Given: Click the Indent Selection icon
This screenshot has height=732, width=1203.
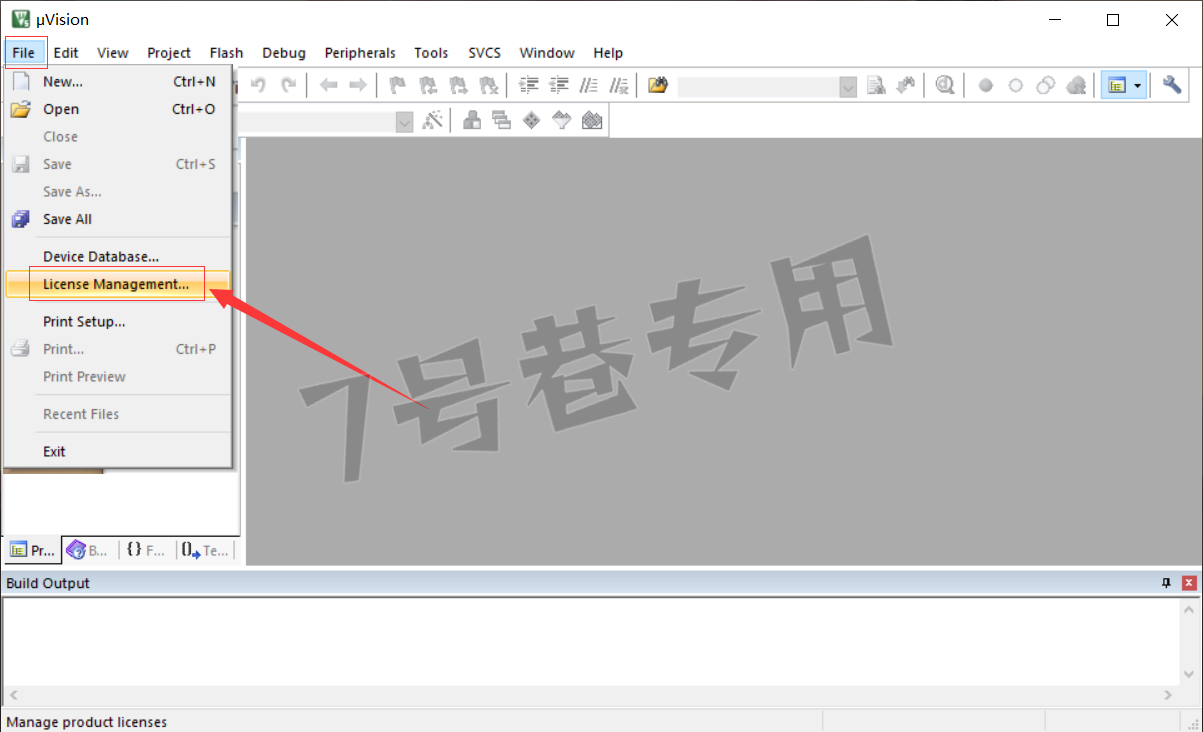Looking at the screenshot, I should click(529, 85).
